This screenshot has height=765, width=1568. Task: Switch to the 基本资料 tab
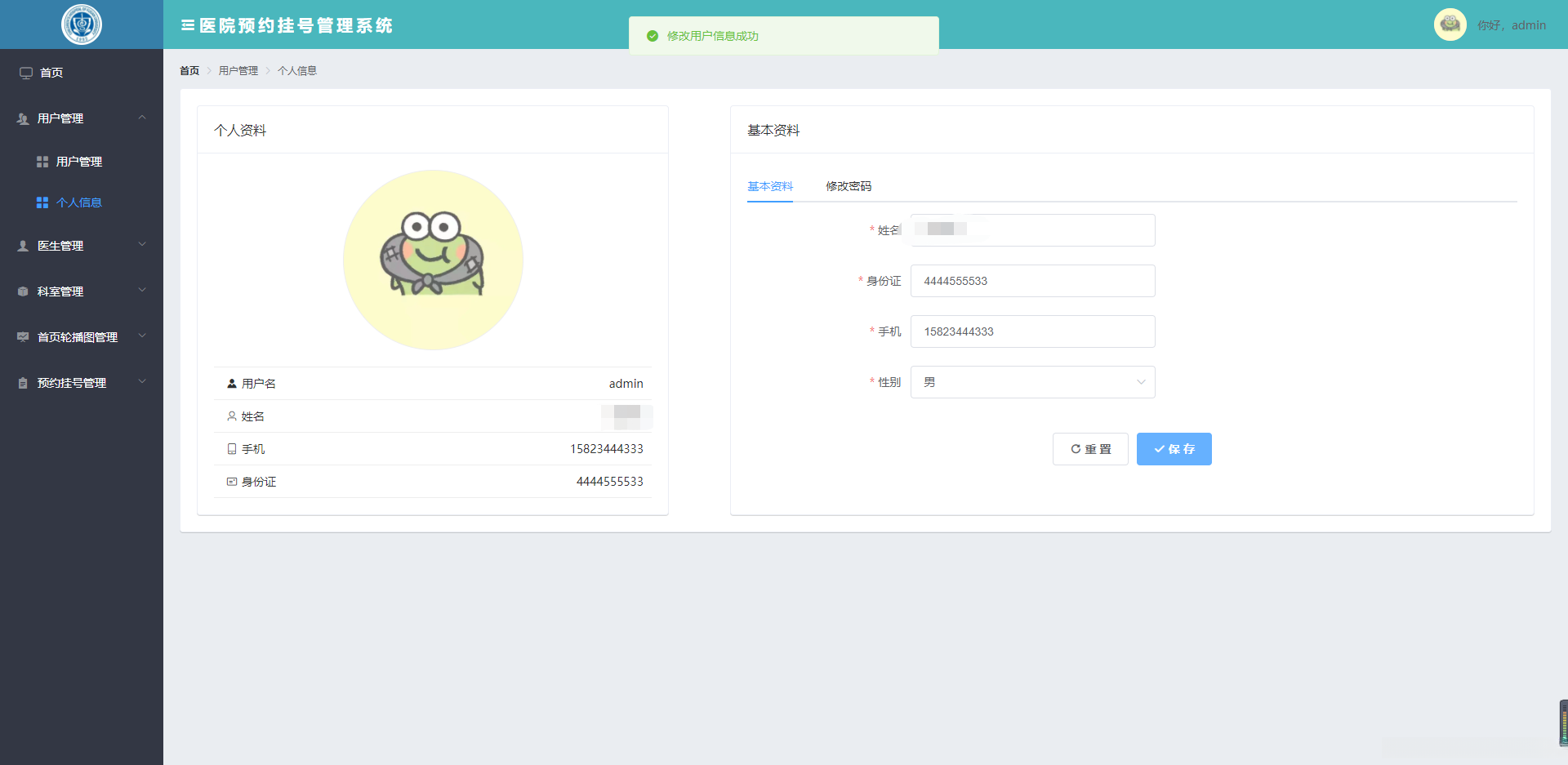click(770, 186)
